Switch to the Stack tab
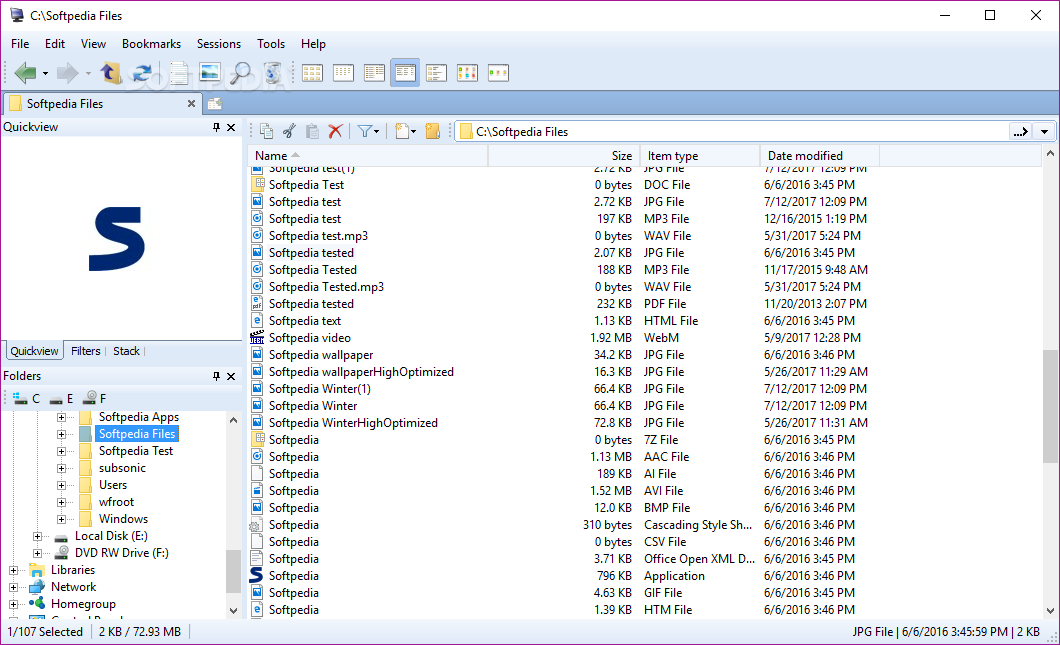The image size is (1060, 645). [x=126, y=351]
